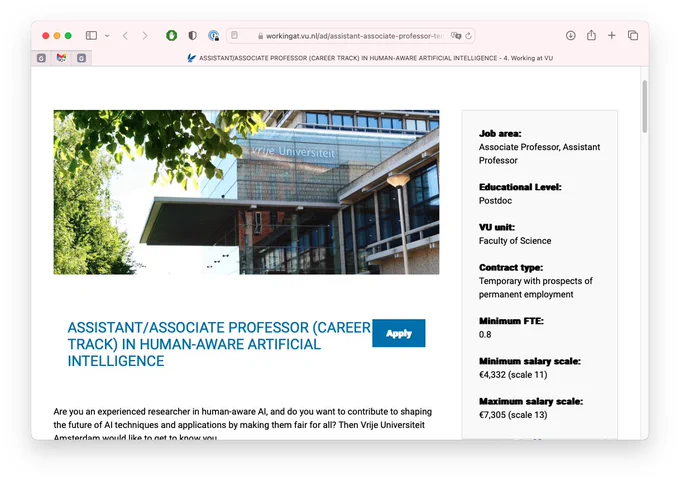The height and width of the screenshot is (481, 680).
Task: Click 'Temporary with prospects of permanent employment'
Action: point(536,288)
